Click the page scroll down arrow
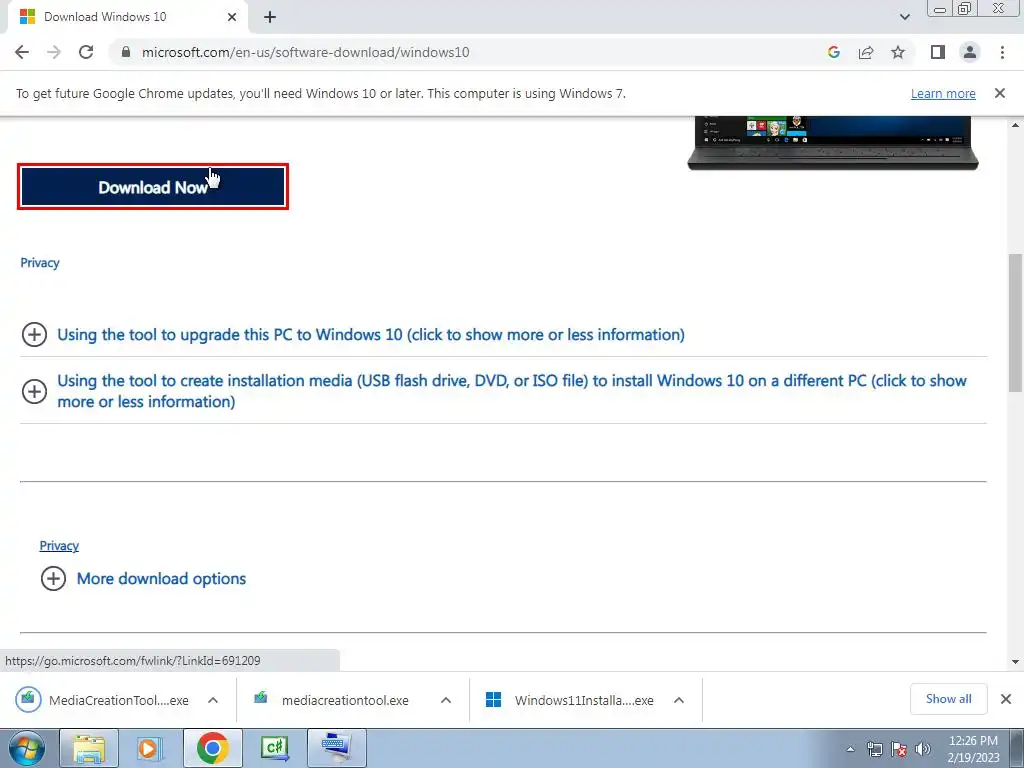Screen dimensions: 1024x768 coord(1015,662)
